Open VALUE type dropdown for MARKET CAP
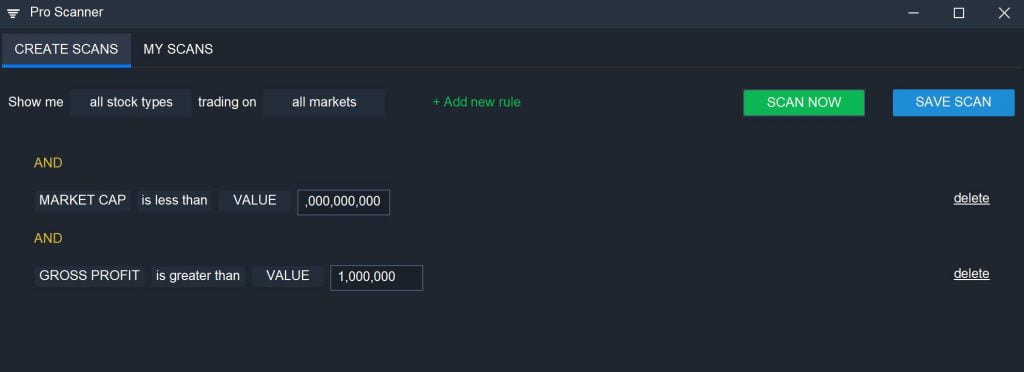Screen dimensions: 1024x372 pos(255,201)
